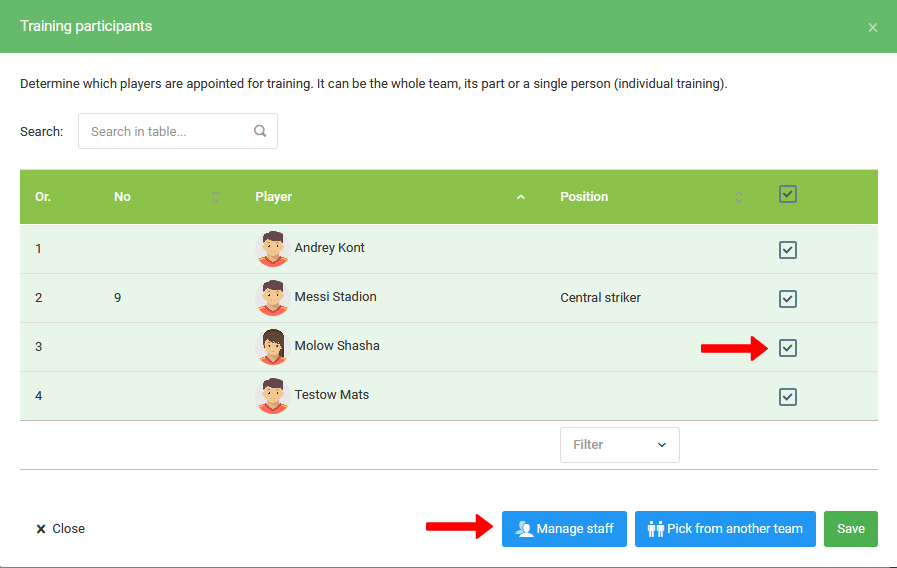Image resolution: width=897 pixels, height=568 pixels.
Task: Click the search magnifier icon
Action: coord(260,131)
